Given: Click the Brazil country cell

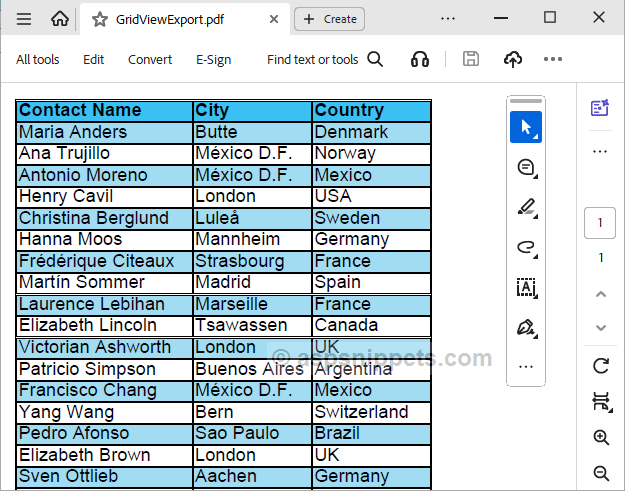Looking at the screenshot, I should (371, 434).
